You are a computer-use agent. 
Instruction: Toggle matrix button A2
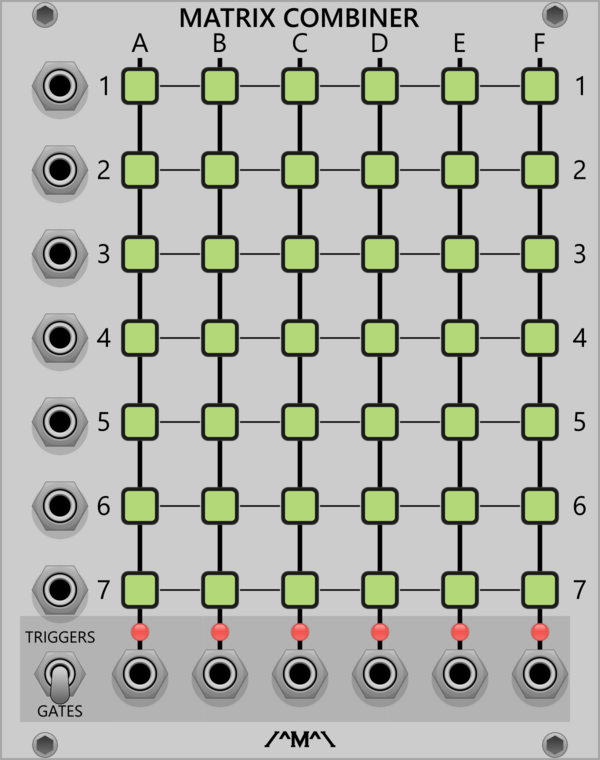pyautogui.click(x=140, y=170)
